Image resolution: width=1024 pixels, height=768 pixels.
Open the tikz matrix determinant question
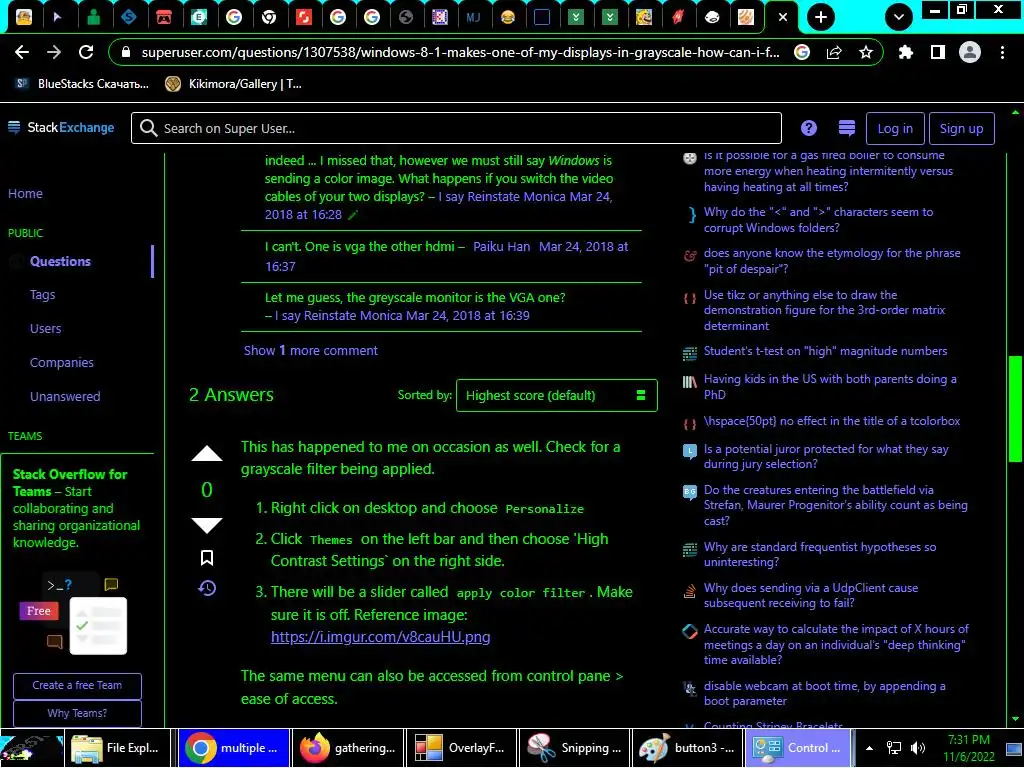point(824,310)
